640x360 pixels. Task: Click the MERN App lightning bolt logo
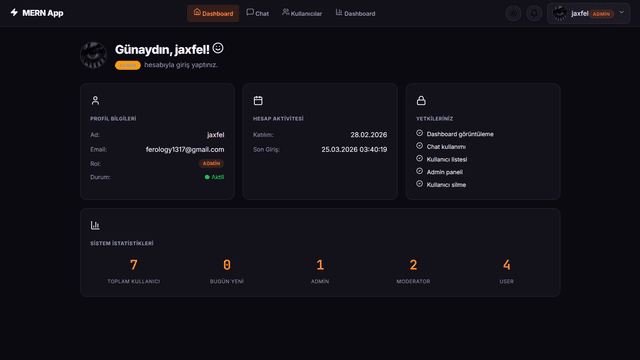coord(14,13)
